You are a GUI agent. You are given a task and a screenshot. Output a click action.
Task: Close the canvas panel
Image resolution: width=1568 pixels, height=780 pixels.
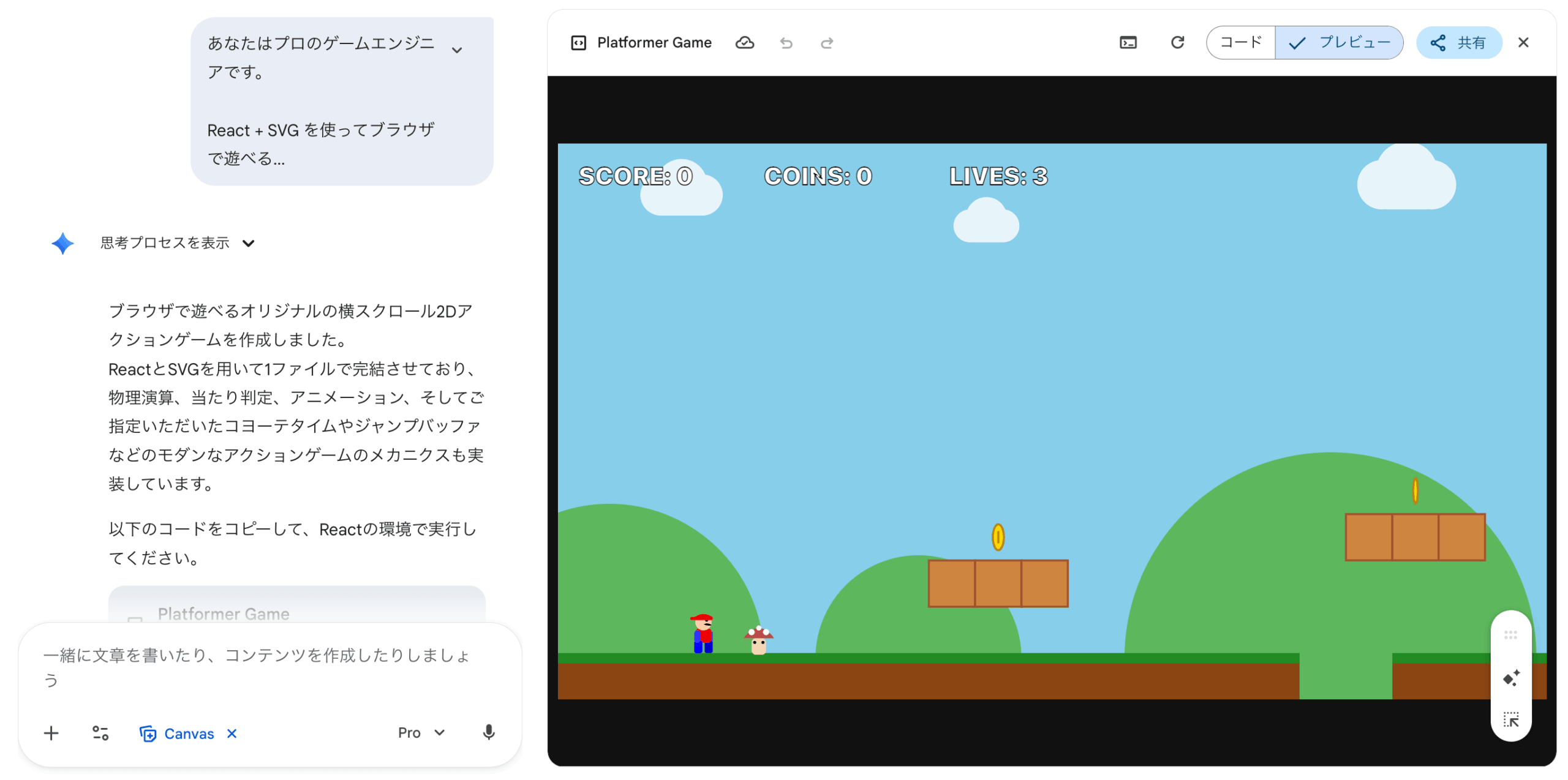(1523, 43)
